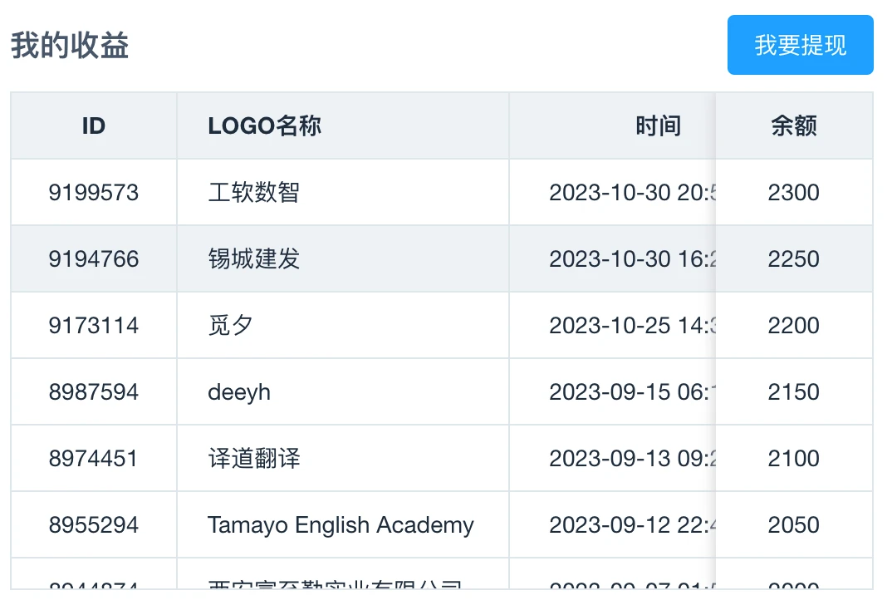Click the 时间 column header
892x615 pixels.
tap(657, 126)
